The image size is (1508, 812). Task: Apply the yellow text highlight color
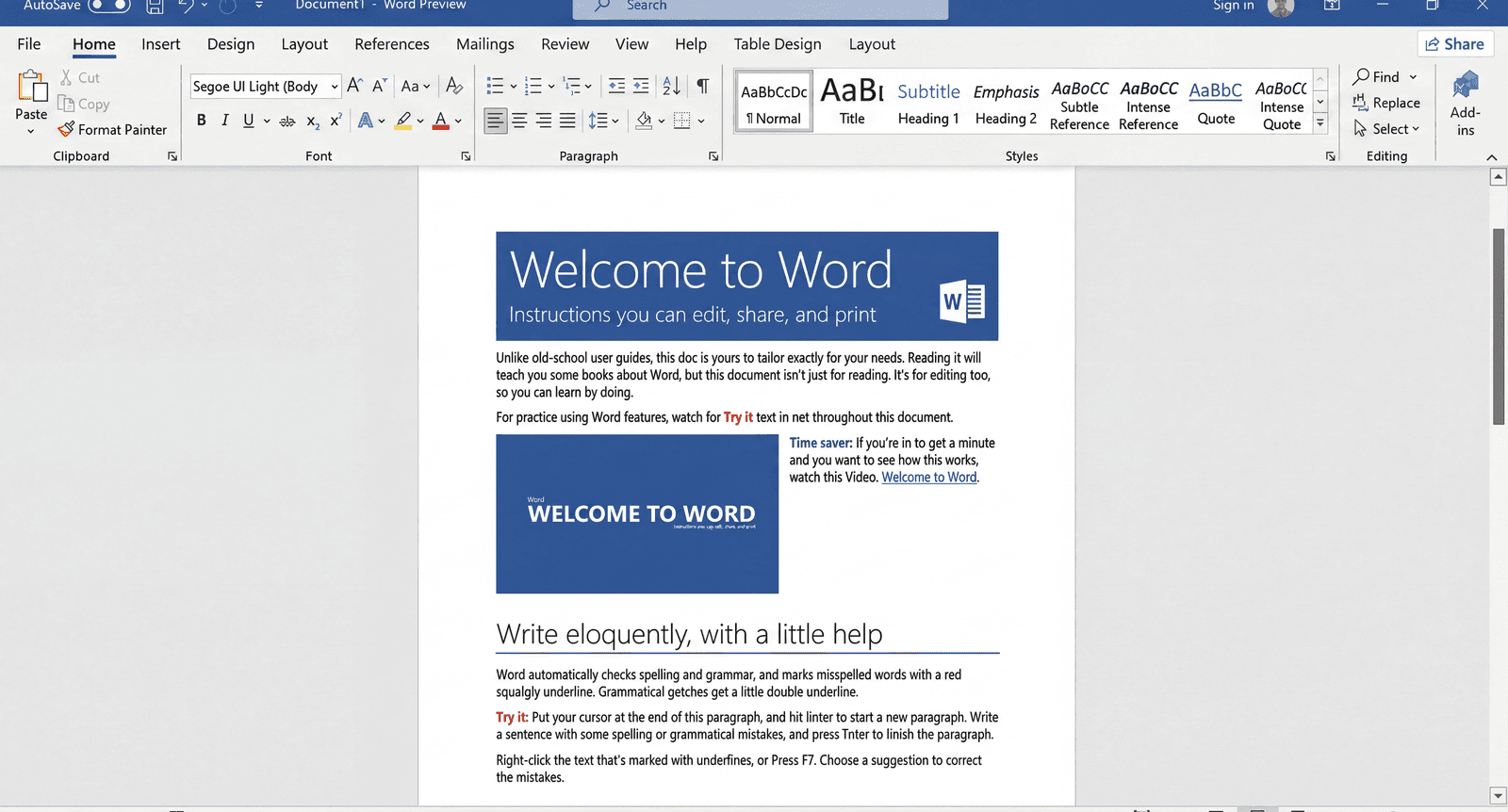point(403,121)
